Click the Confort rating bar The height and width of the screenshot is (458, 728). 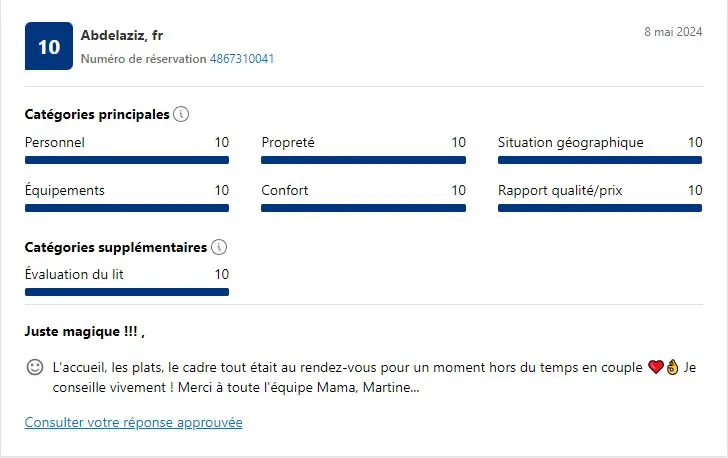click(364, 208)
